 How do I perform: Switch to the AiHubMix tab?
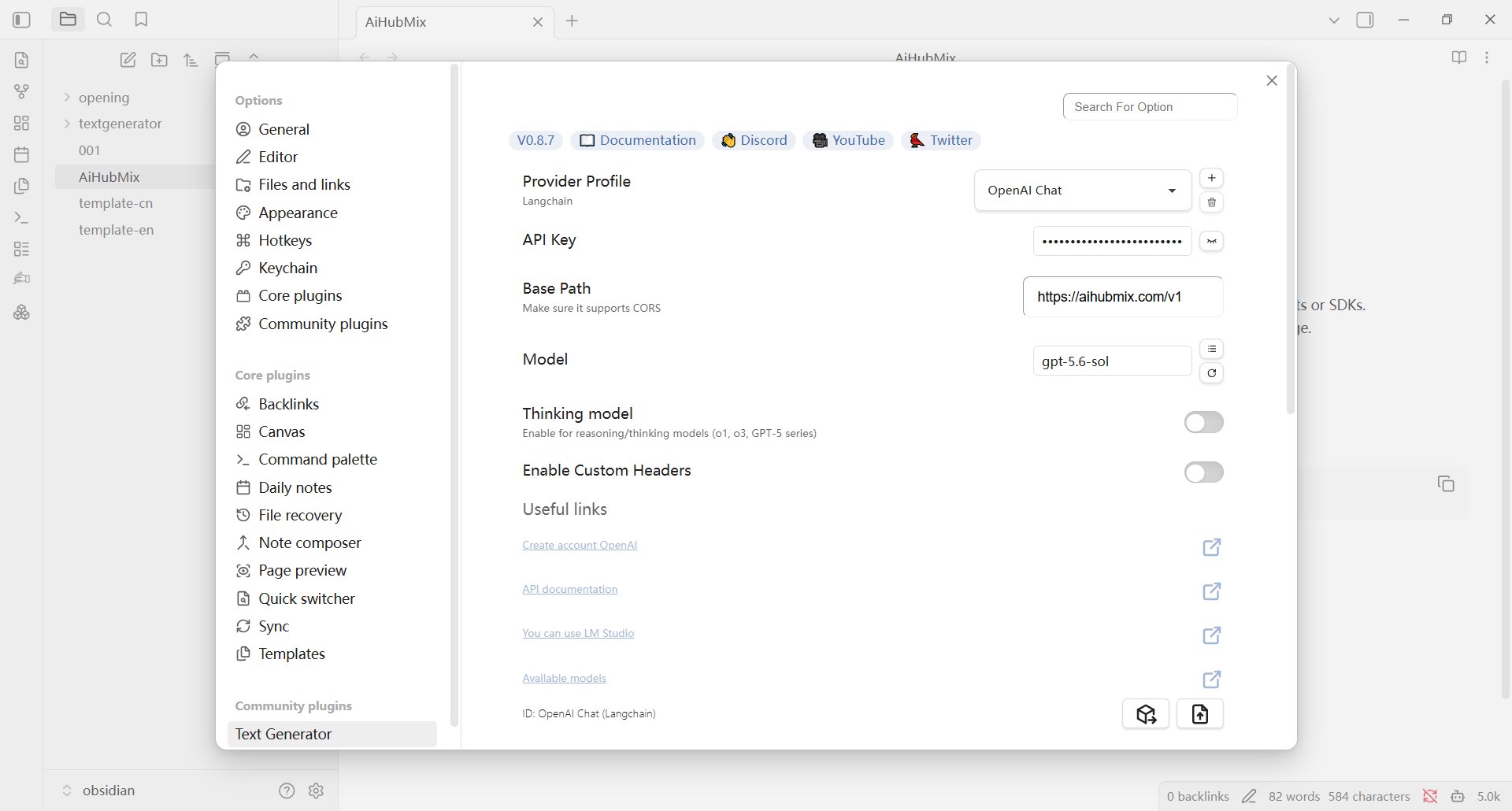(x=453, y=22)
